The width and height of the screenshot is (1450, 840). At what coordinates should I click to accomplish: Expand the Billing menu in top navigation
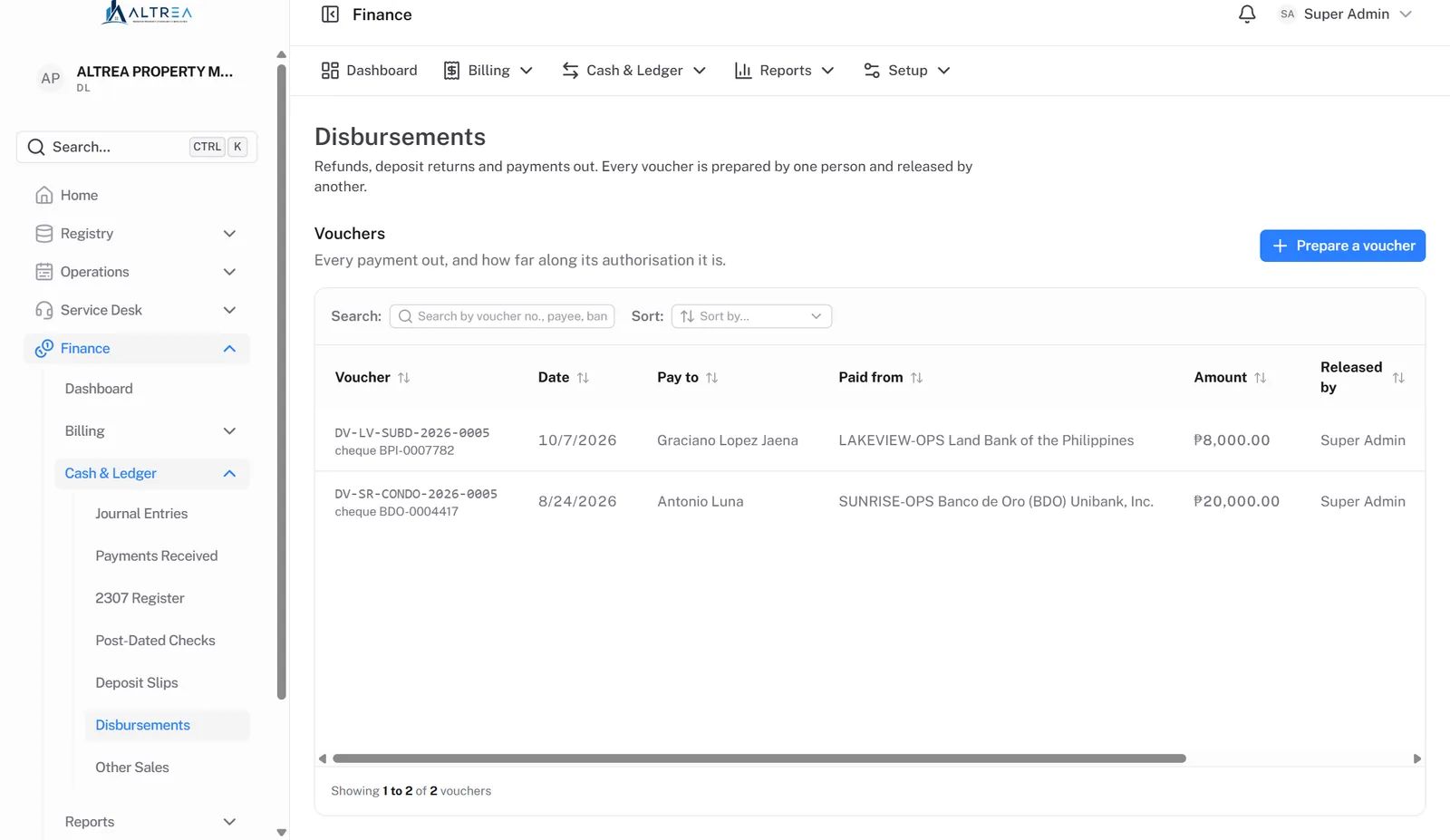click(x=488, y=71)
